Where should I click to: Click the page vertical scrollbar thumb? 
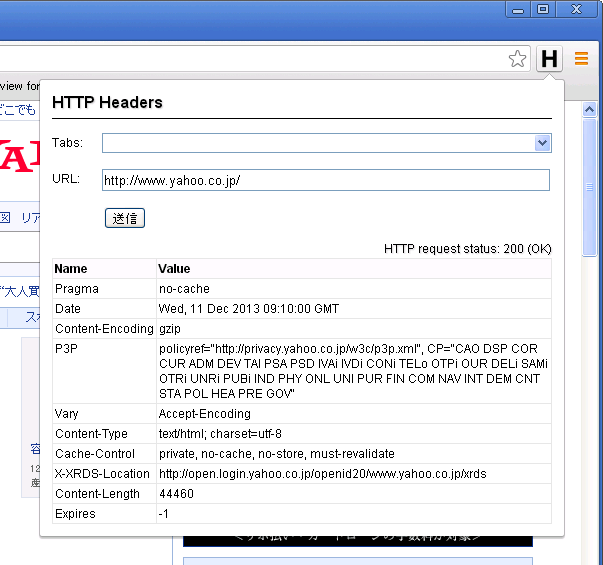(589, 187)
